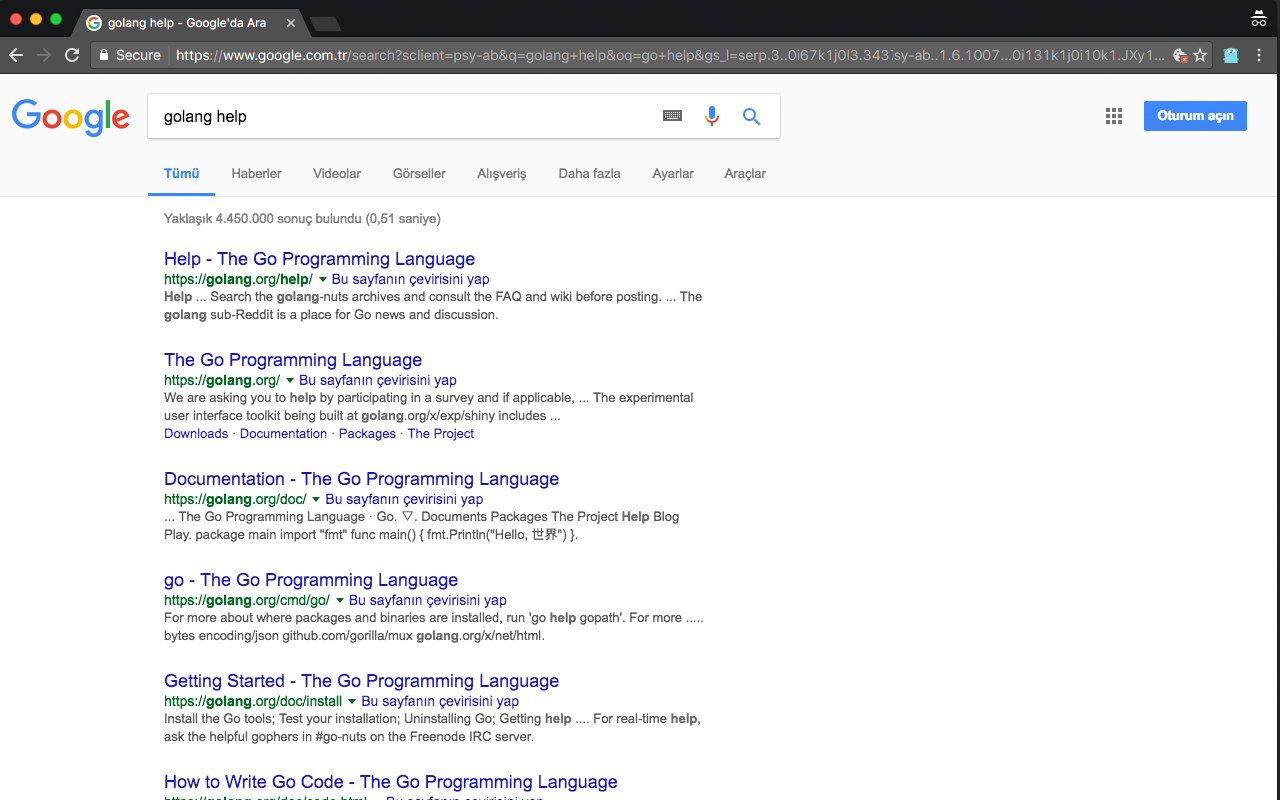Open Ayarlar from the search toolbar

tap(672, 173)
